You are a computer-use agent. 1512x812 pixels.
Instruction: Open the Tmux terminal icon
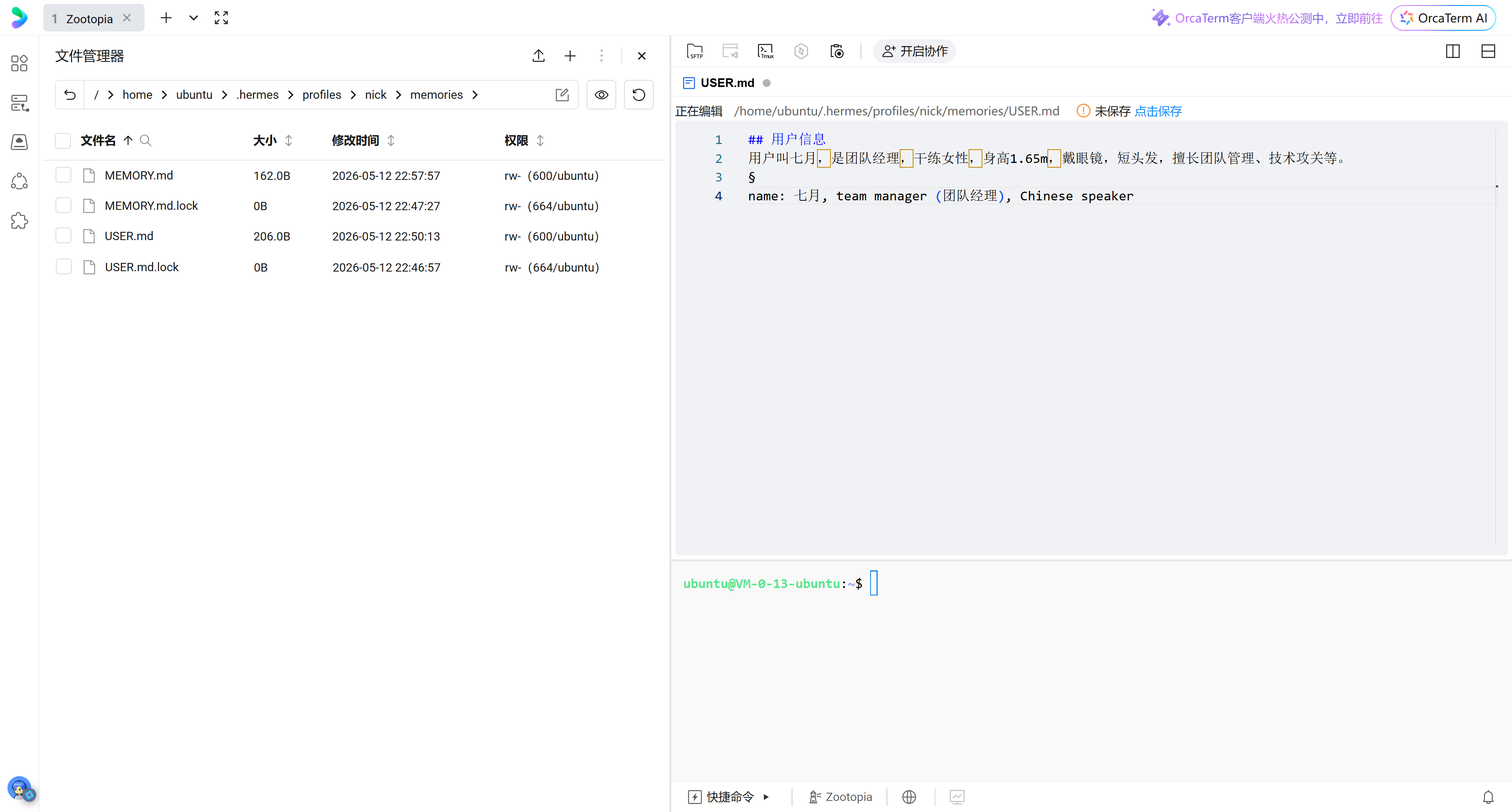coord(765,52)
